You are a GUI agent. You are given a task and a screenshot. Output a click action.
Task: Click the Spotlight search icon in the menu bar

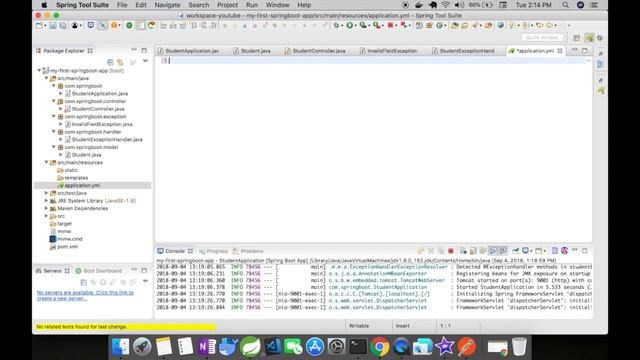point(565,5)
